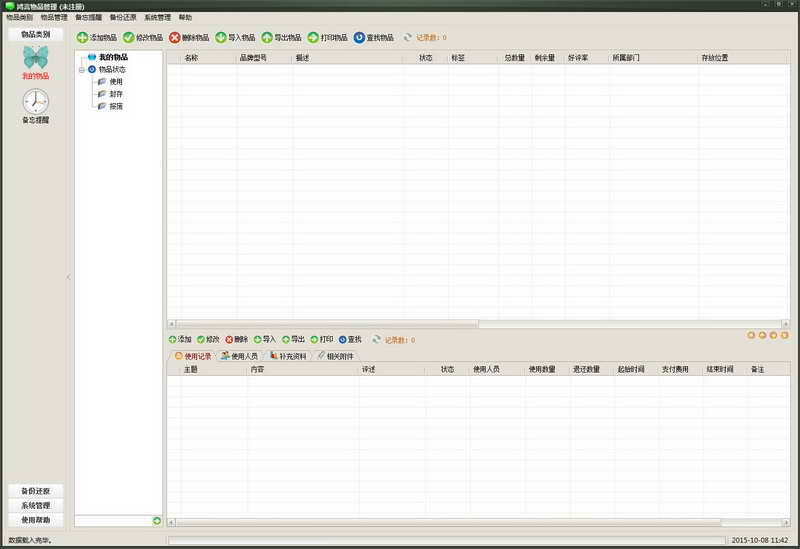Click the 添加物品 (Add Item) toolbar button
Screen dimensions: 800x549
[97, 38]
